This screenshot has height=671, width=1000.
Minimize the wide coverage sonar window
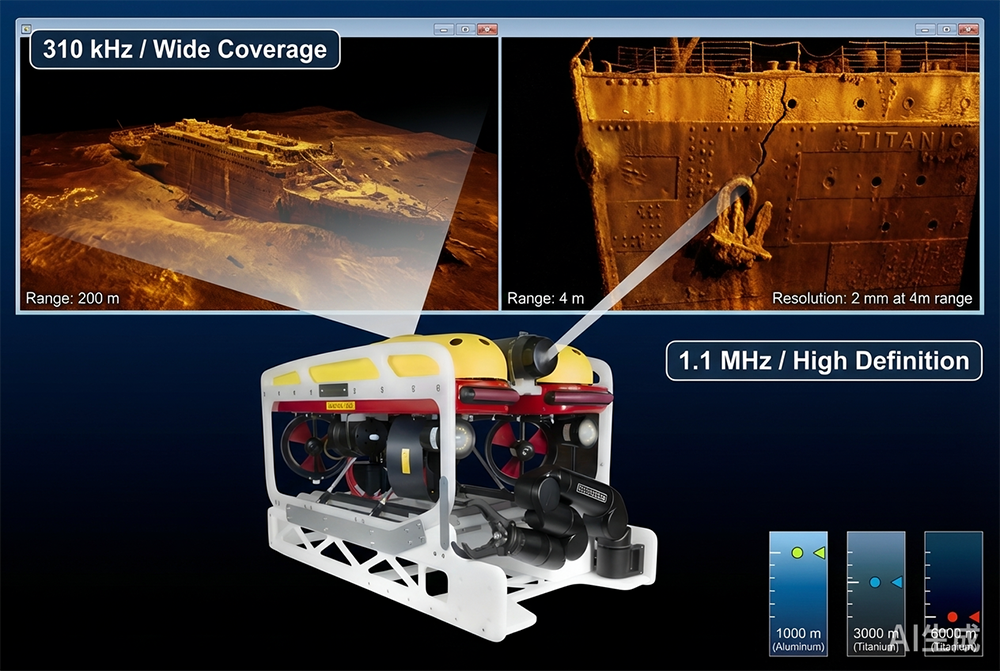tap(444, 30)
